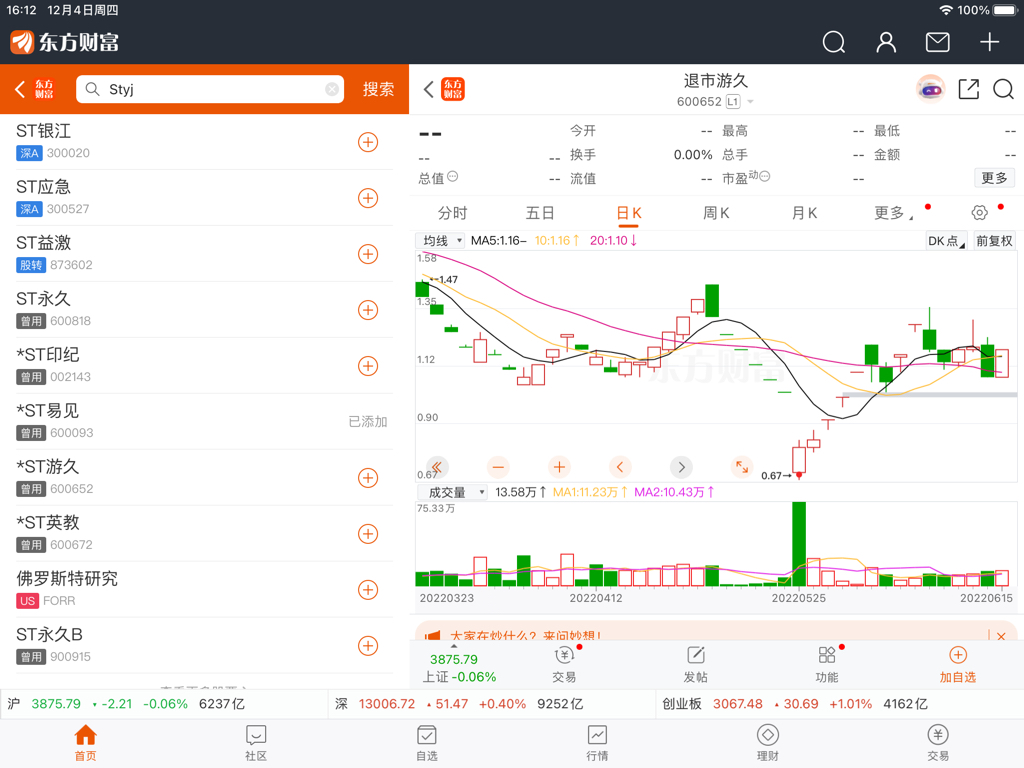Click the Styj search input field
The width and height of the screenshot is (1024, 768).
[x=210, y=89]
